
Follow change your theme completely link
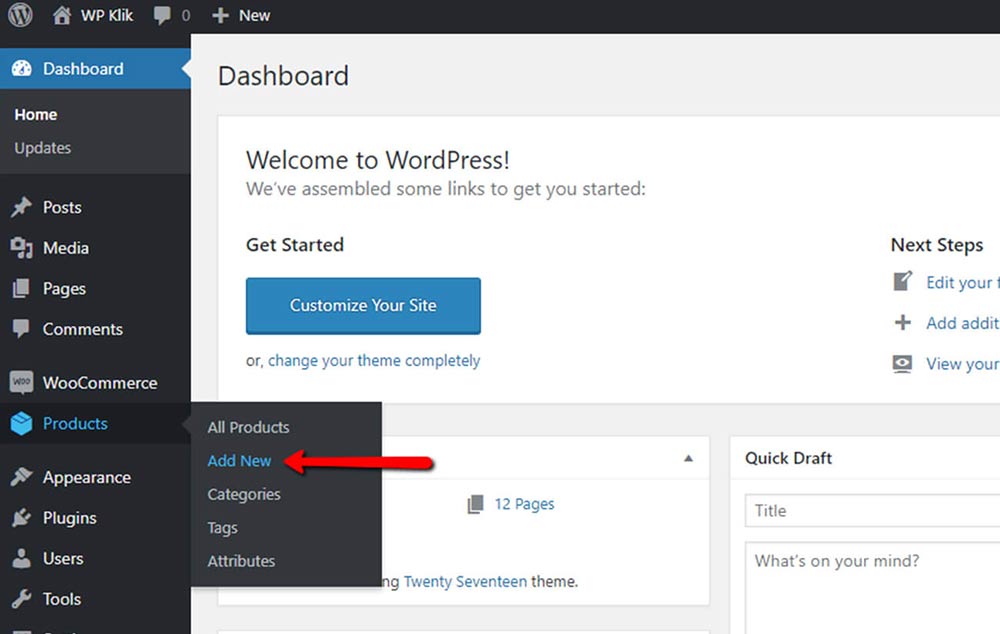click(374, 360)
